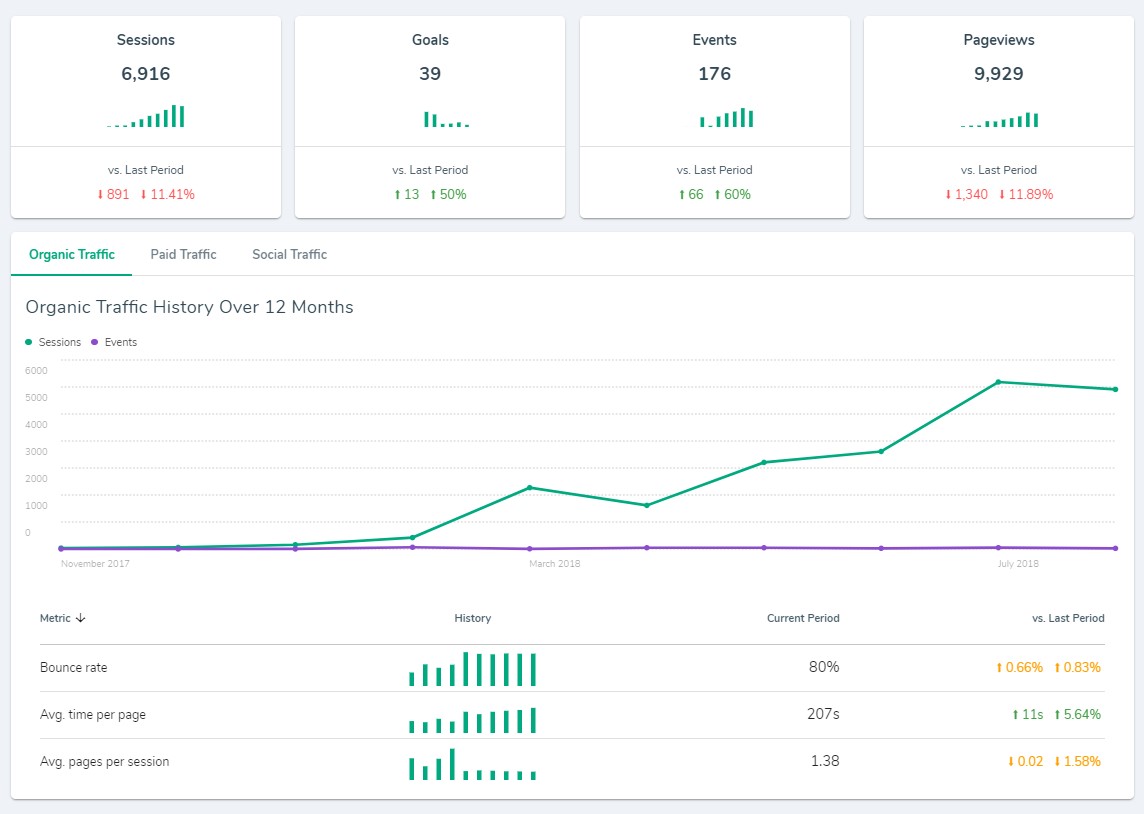
Task: Sort table by the Metric arrow icon
Action: 81,618
